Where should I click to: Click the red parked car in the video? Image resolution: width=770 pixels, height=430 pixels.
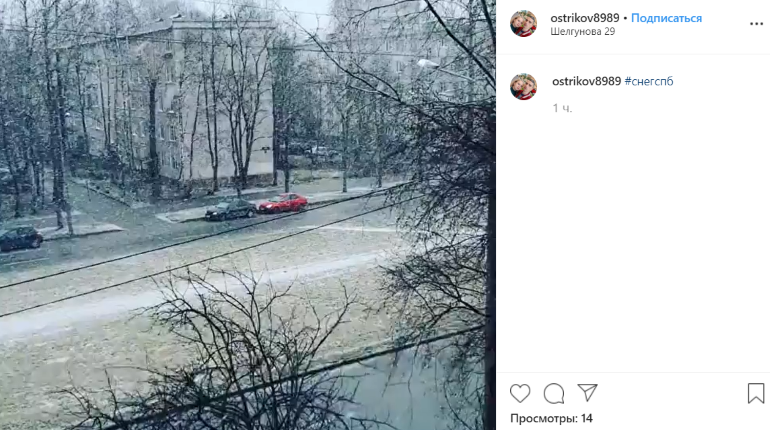283,203
